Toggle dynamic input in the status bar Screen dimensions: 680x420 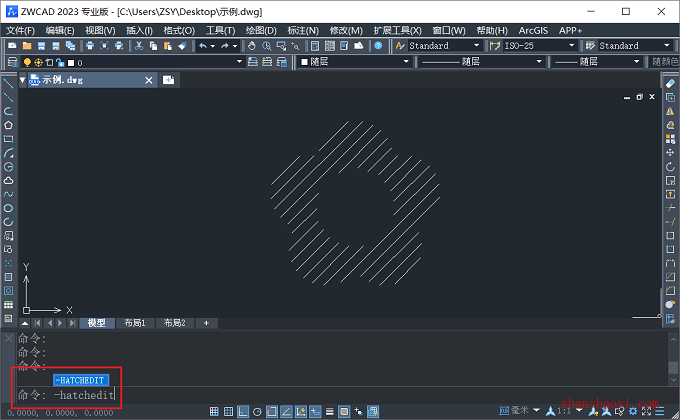click(x=315, y=411)
